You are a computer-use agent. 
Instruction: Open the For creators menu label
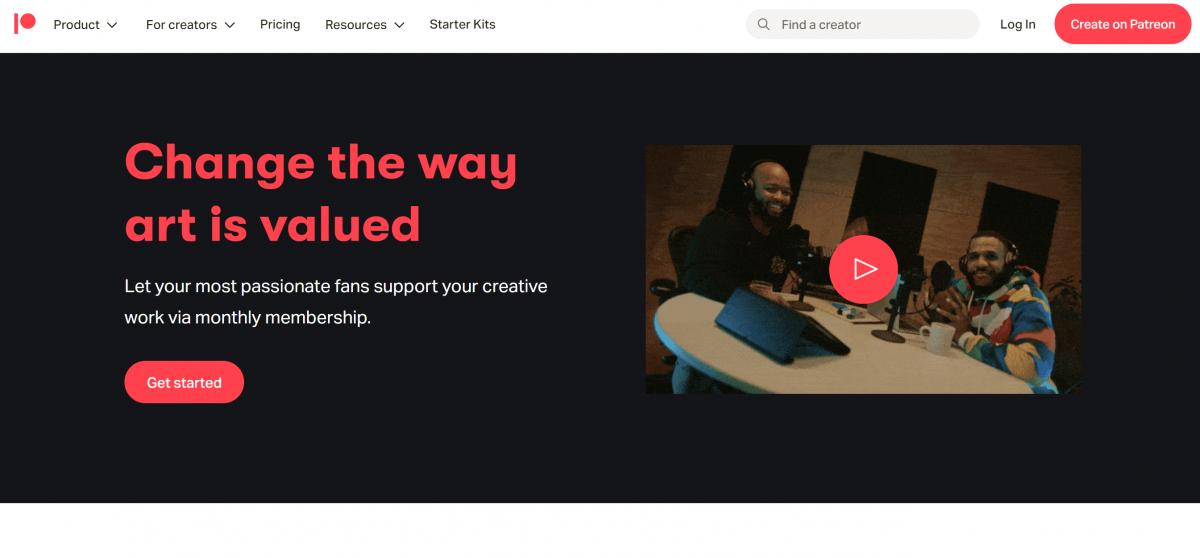point(182,24)
